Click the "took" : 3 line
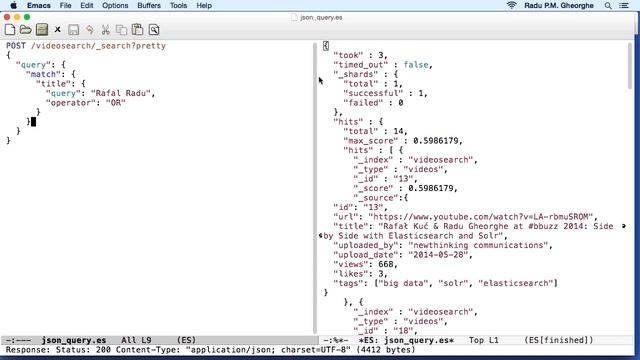This screenshot has width=640, height=360. 360,55
